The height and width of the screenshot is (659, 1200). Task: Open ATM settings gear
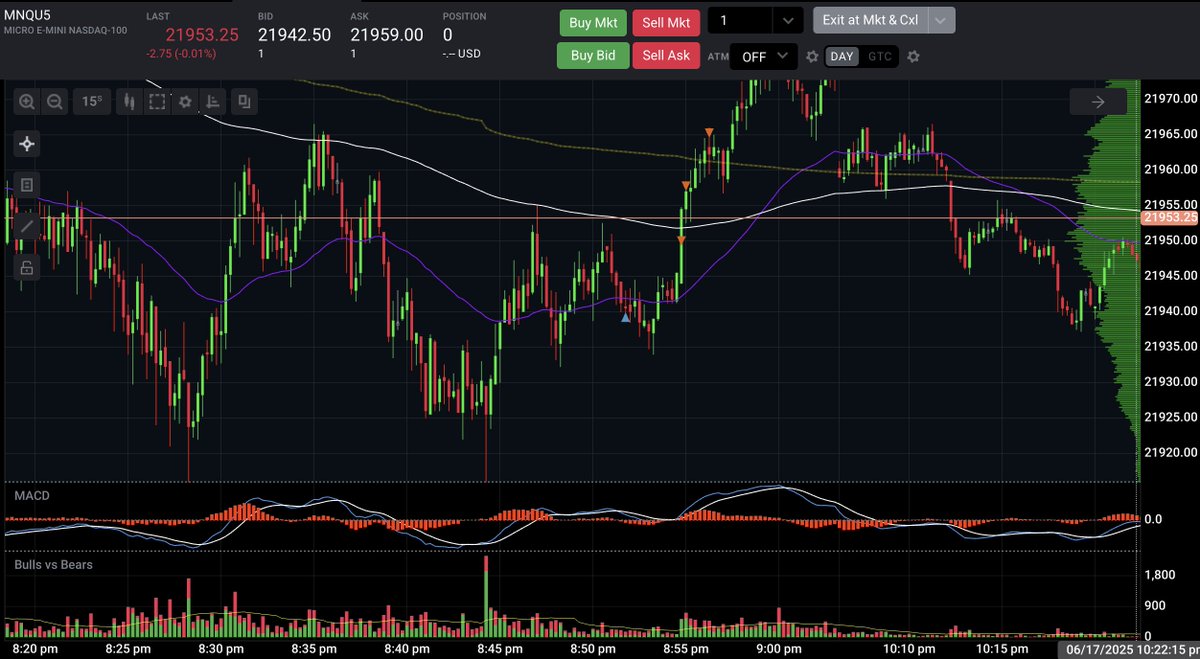[813, 56]
